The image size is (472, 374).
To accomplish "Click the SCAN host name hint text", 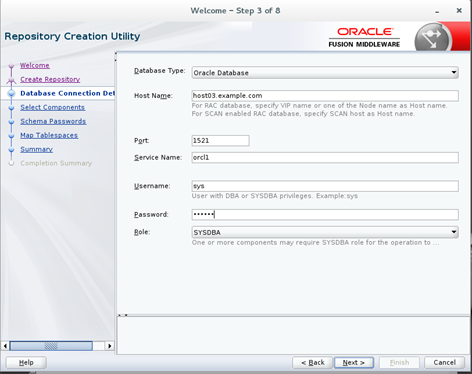I will [303, 114].
